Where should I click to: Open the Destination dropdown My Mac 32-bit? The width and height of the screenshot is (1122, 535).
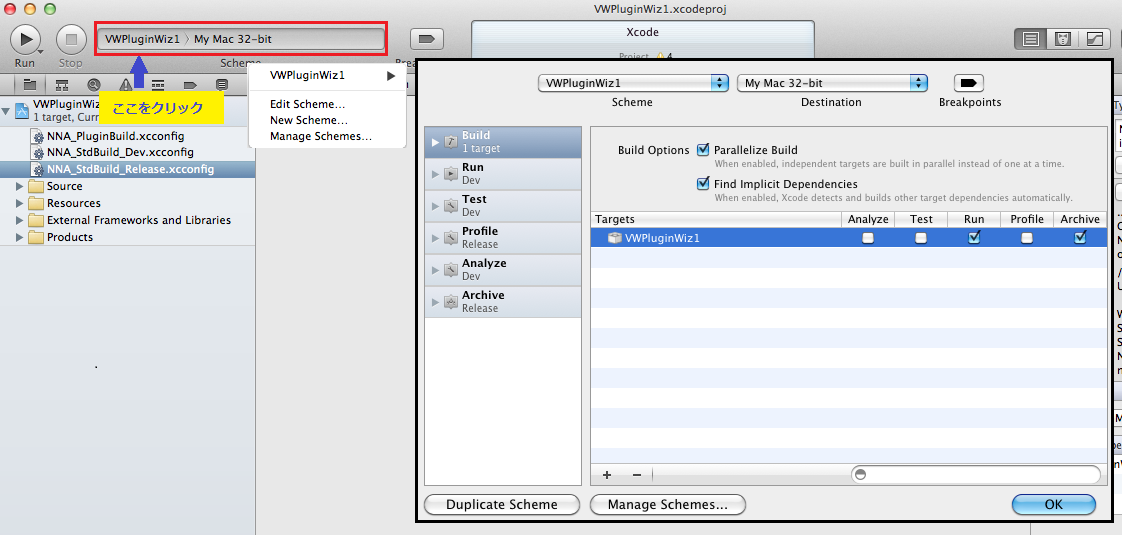click(x=832, y=83)
